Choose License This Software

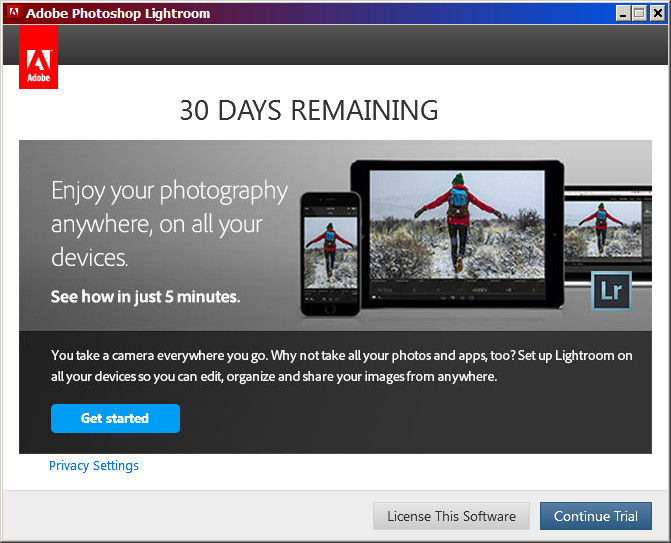click(x=451, y=516)
